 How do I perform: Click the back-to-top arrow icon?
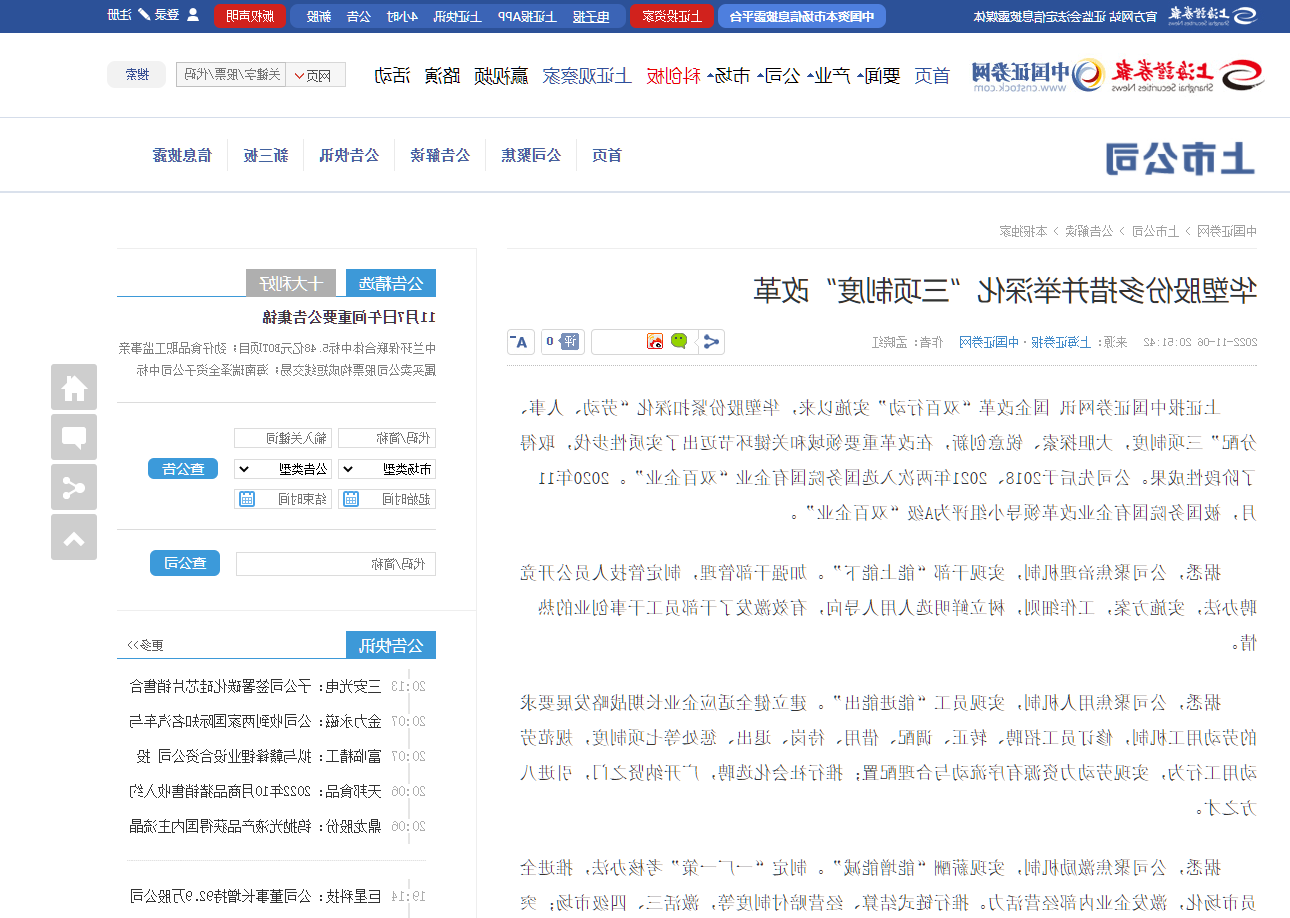74,537
